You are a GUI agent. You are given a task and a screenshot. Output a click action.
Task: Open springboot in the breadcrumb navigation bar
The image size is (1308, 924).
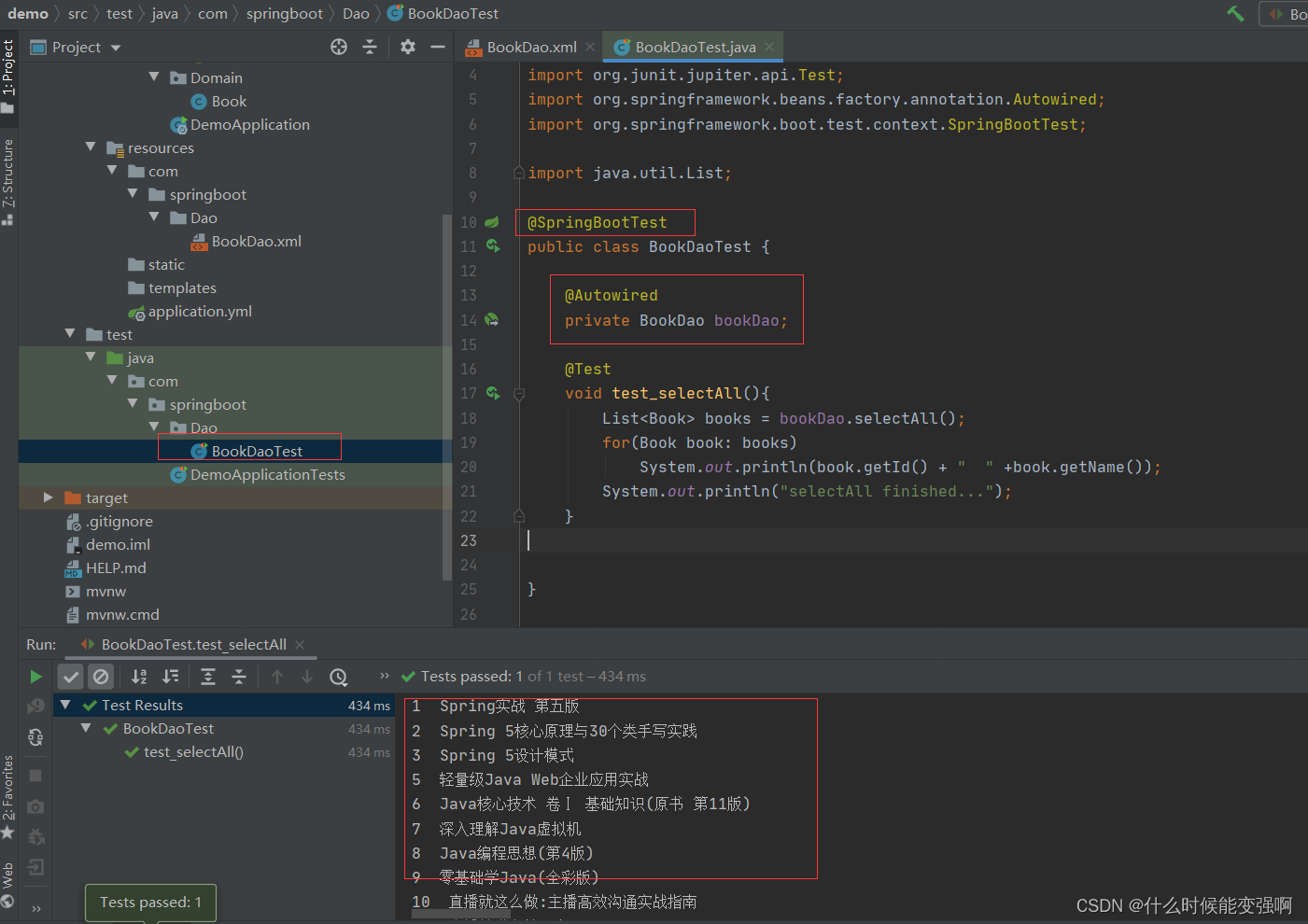click(283, 13)
